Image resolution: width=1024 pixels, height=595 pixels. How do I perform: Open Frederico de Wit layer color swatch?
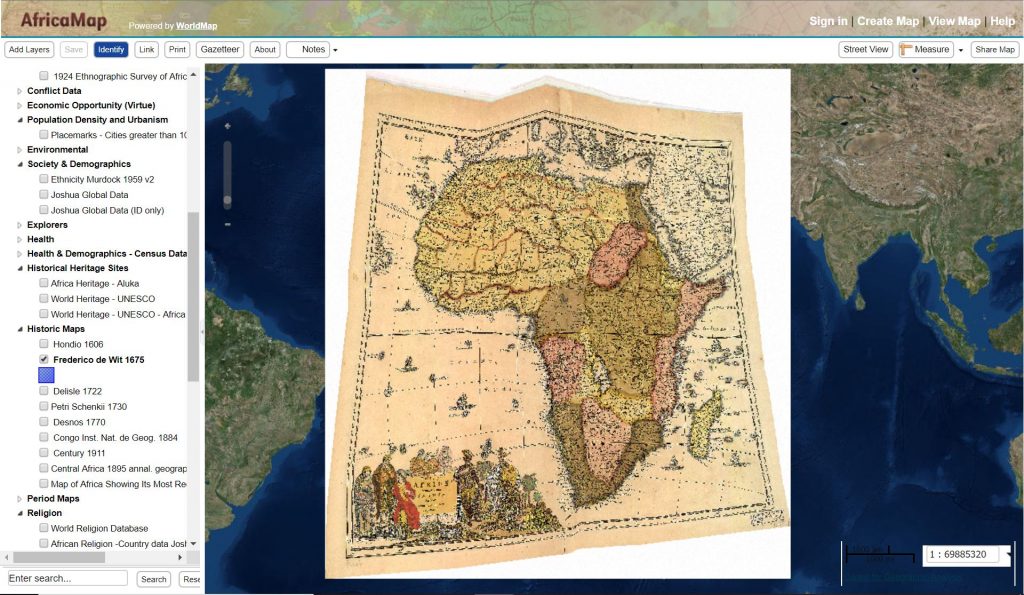(x=46, y=375)
